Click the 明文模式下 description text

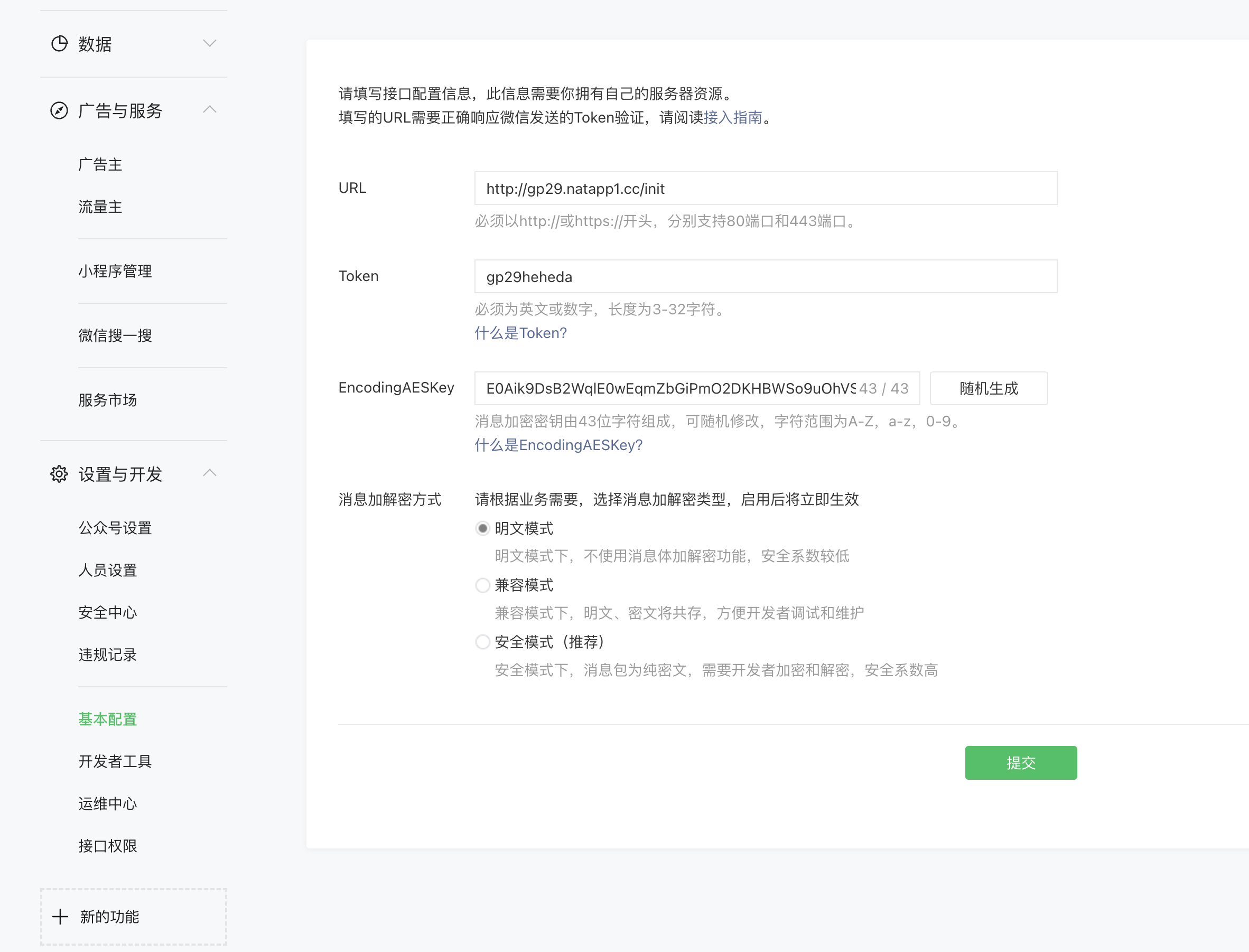pyautogui.click(x=672, y=556)
